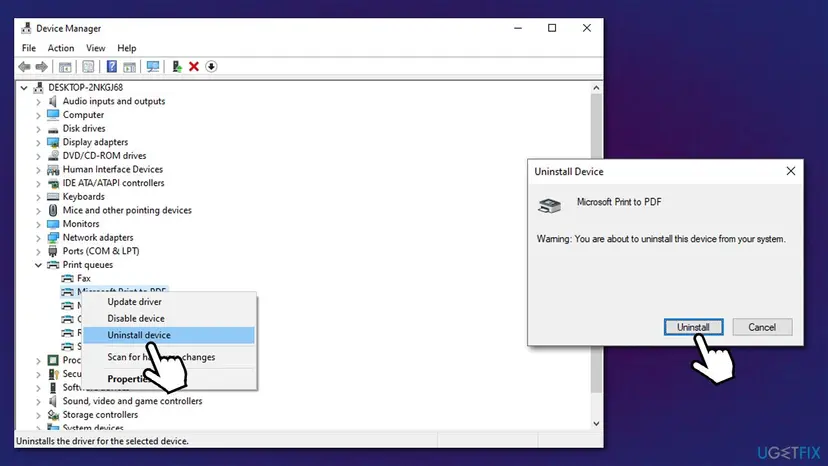The image size is (828, 466).
Task: Choose Disable device from the context menu
Action: click(168, 319)
